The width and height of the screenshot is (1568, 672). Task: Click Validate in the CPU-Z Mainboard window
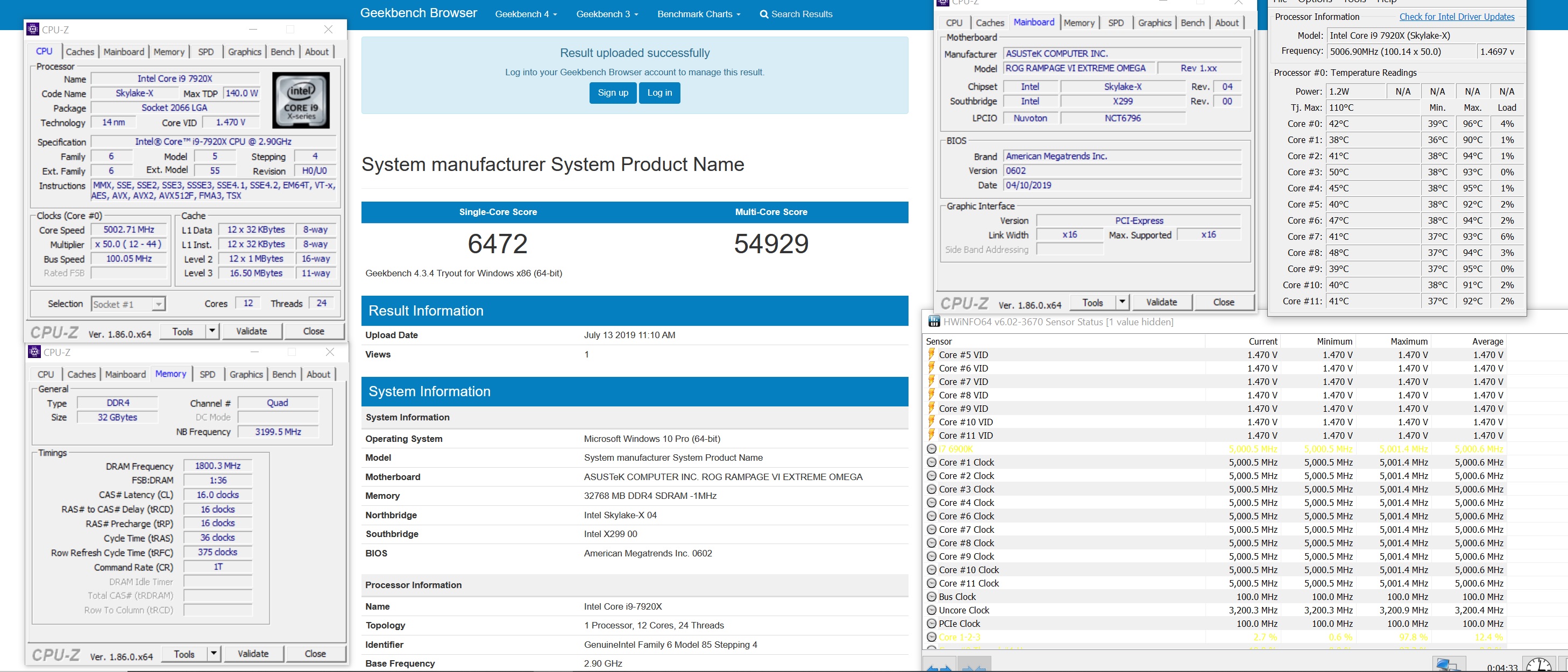click(x=1161, y=302)
